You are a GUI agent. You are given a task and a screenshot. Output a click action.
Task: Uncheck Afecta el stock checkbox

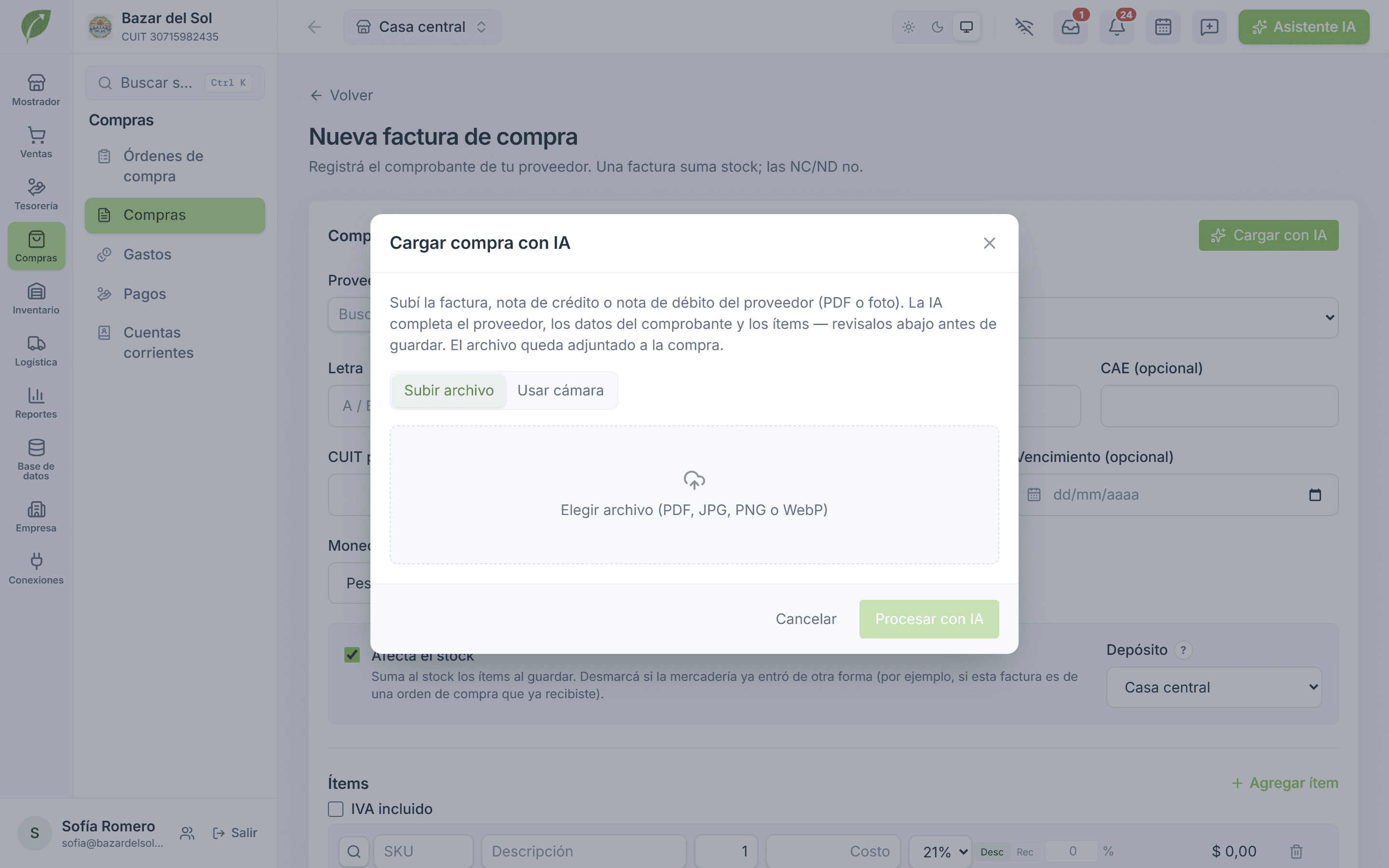(352, 655)
